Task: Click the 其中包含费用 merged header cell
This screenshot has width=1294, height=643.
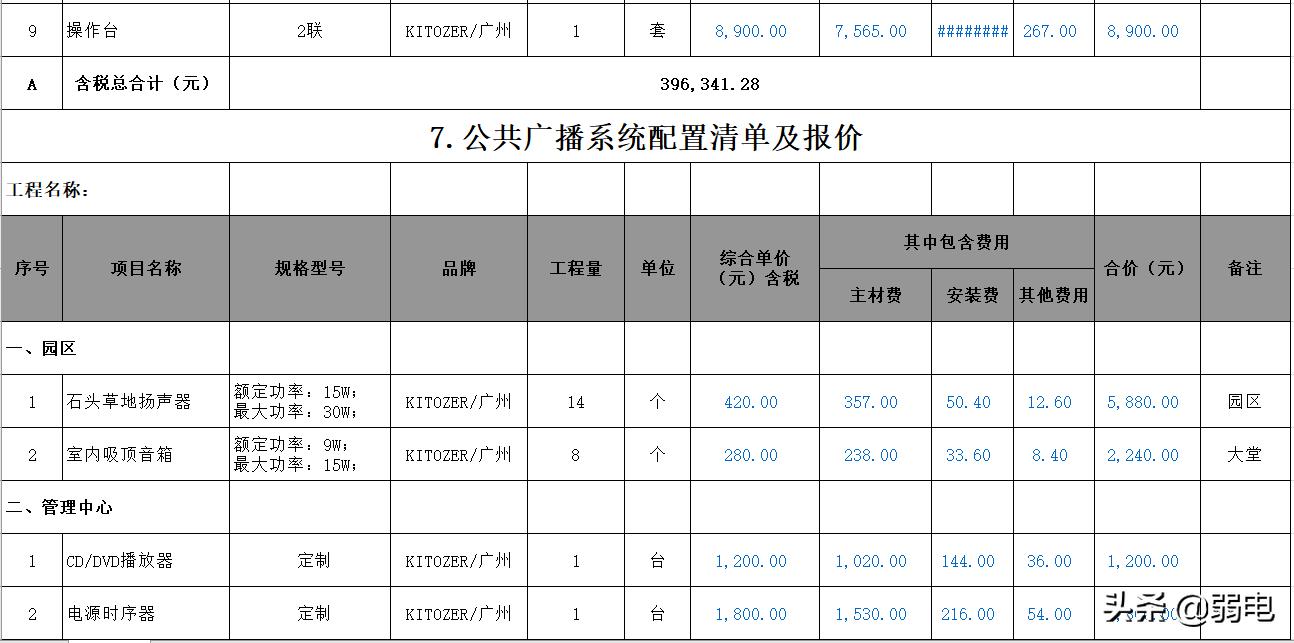Action: 955,238
